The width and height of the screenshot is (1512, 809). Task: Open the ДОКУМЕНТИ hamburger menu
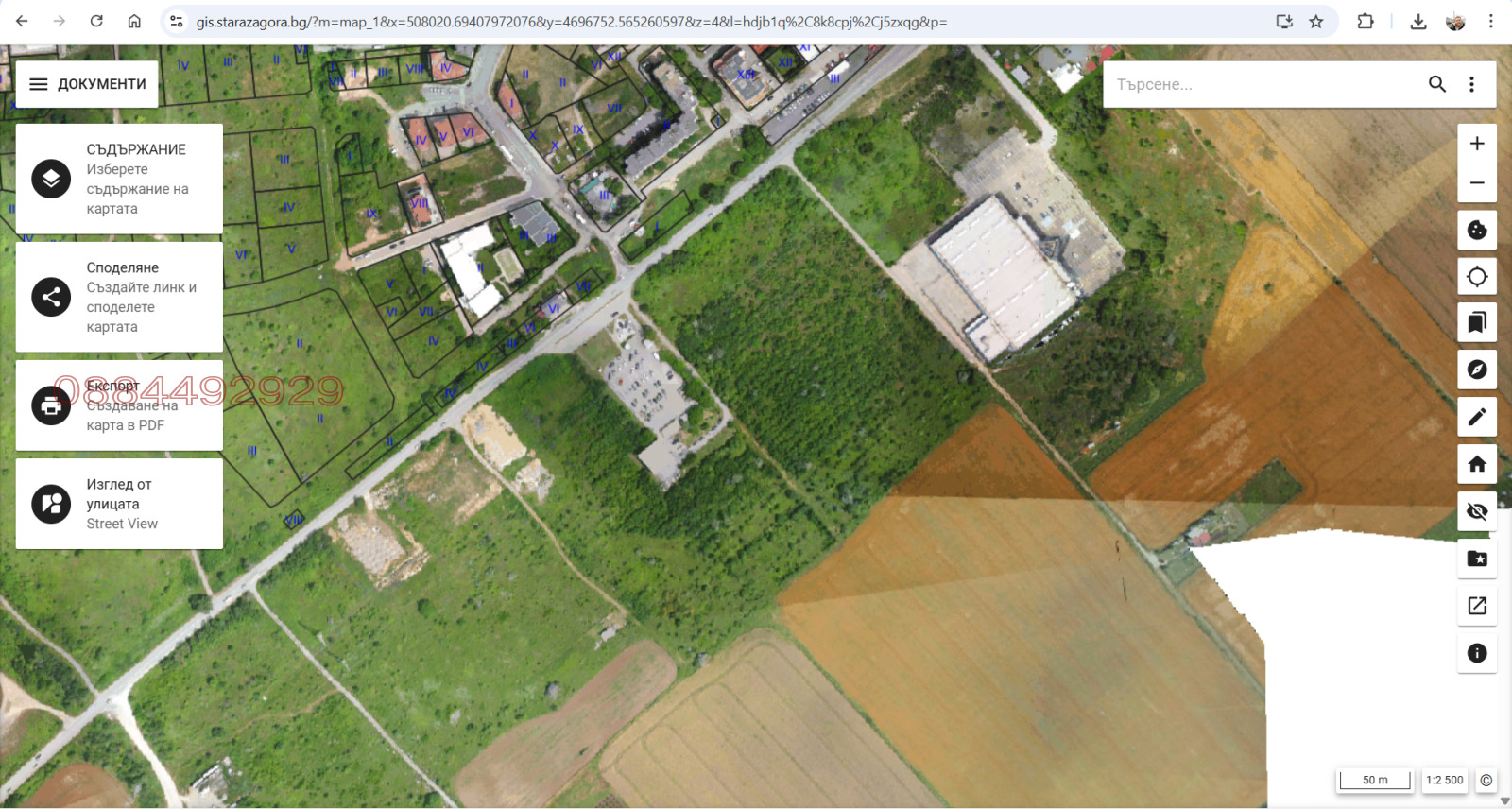click(87, 84)
